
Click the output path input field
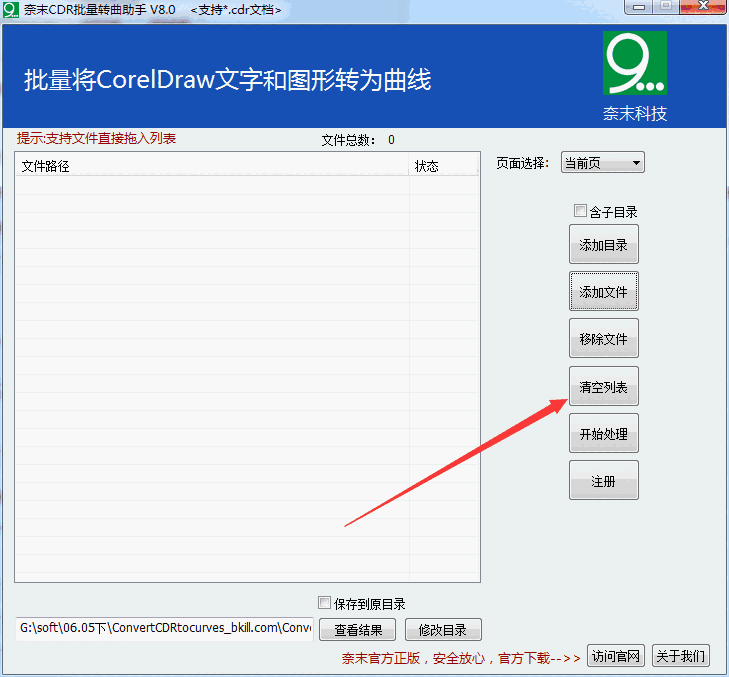165,629
